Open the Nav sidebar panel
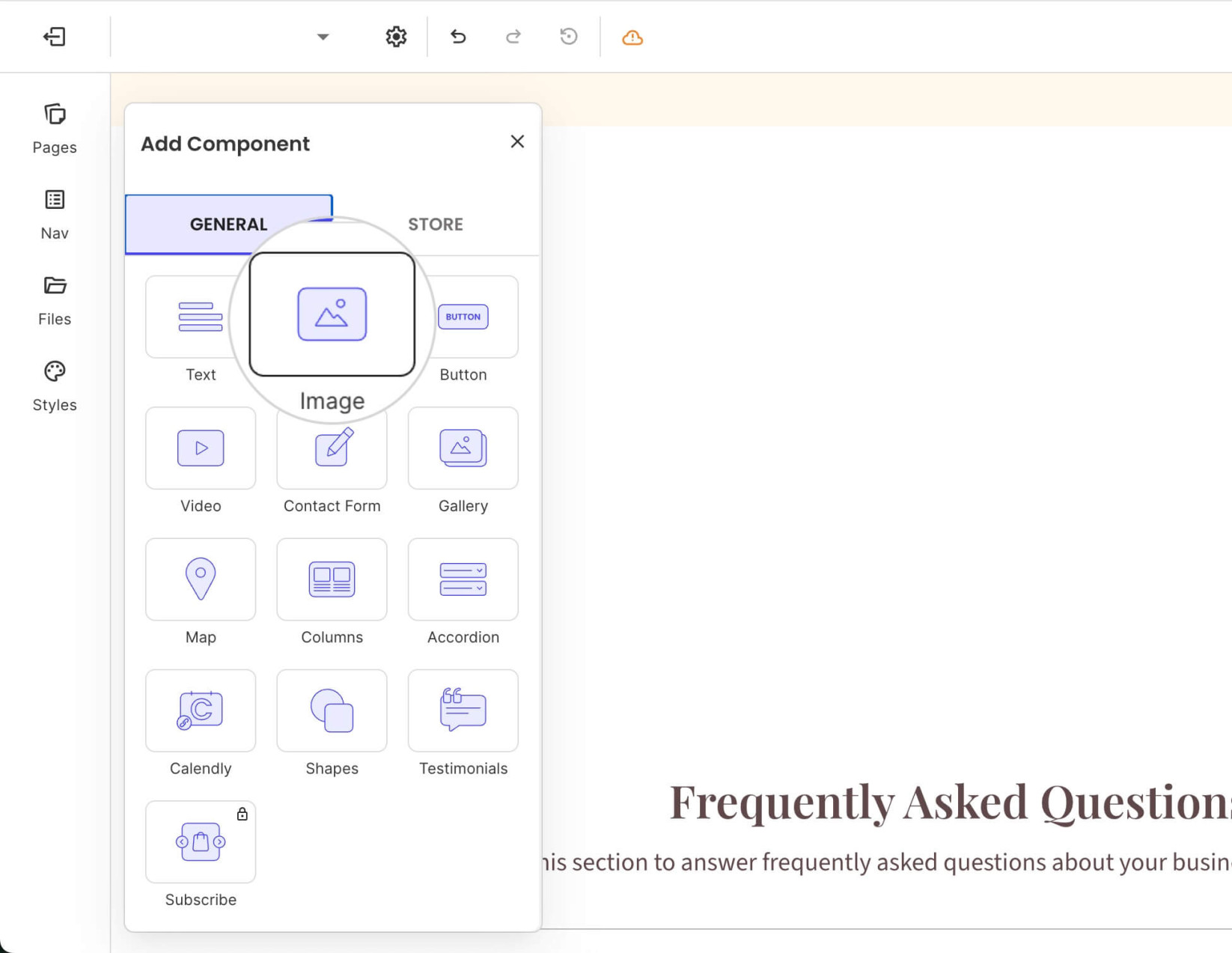 [55, 215]
